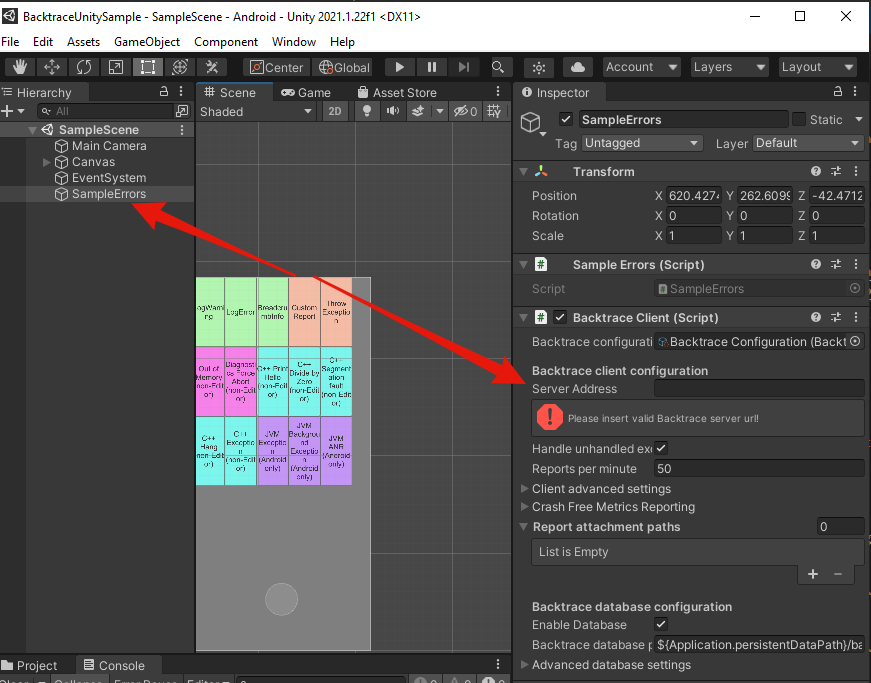The image size is (871, 683).
Task: Select the Move tool
Action: point(52,67)
